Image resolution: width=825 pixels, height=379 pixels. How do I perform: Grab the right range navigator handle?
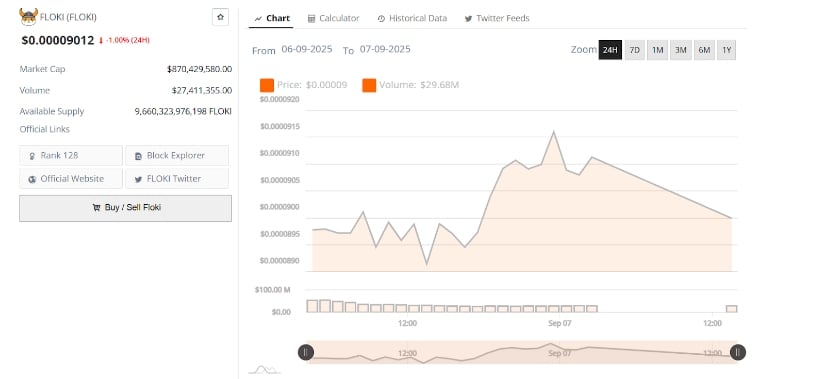737,352
